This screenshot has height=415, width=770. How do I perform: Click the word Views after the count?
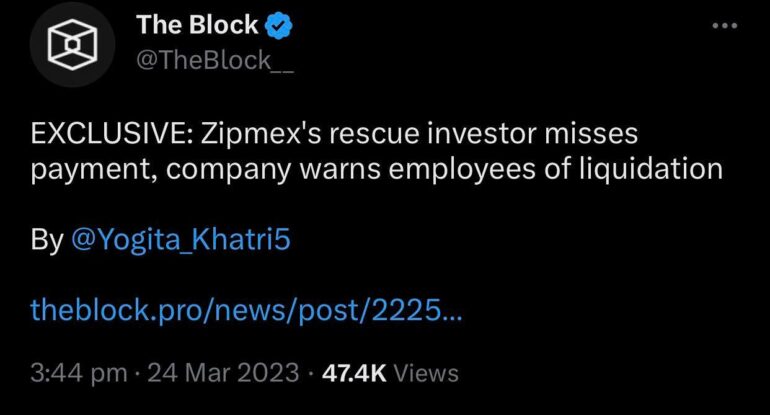427,374
